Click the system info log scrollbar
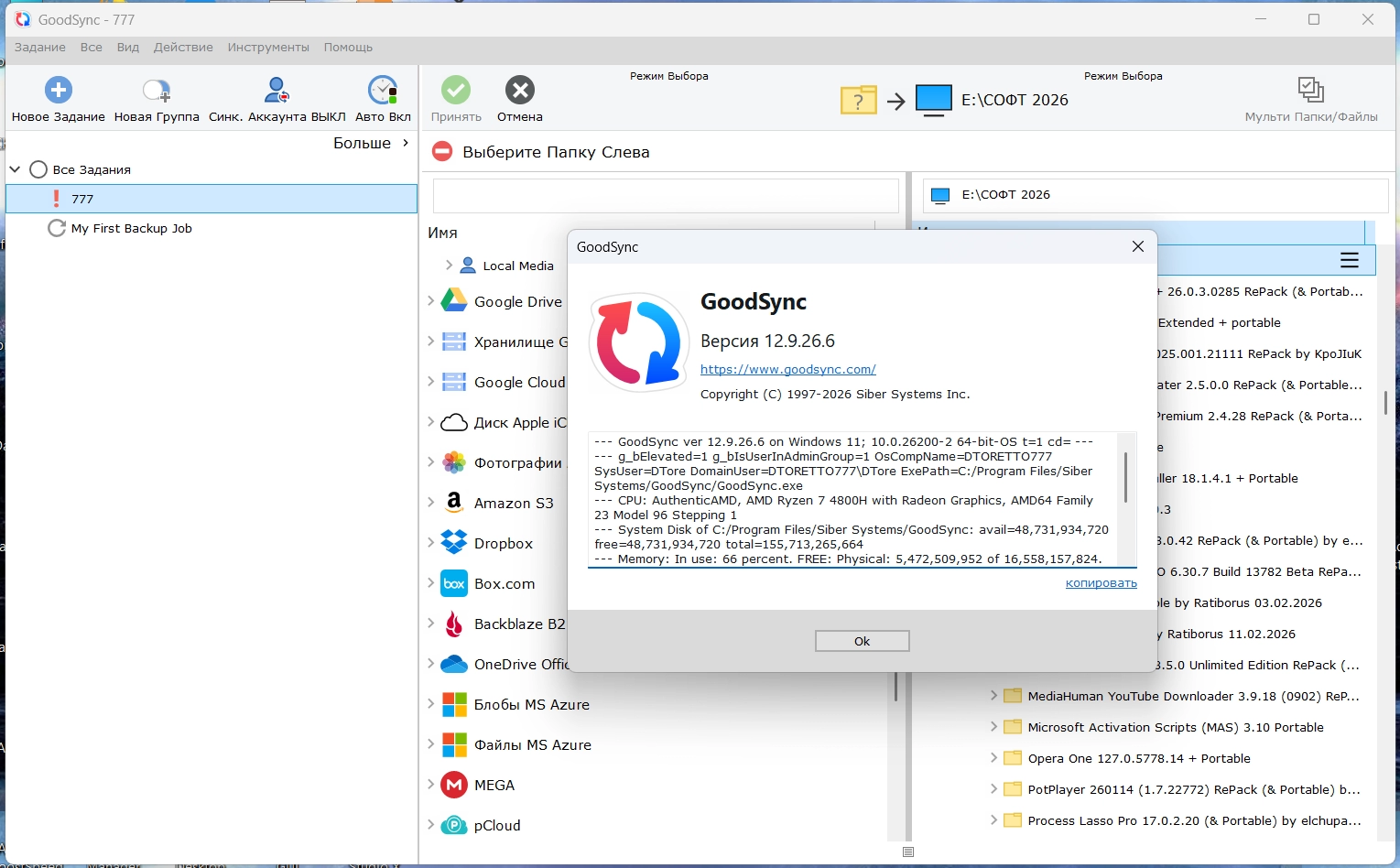This screenshot has height=868, width=1400. [1125, 478]
